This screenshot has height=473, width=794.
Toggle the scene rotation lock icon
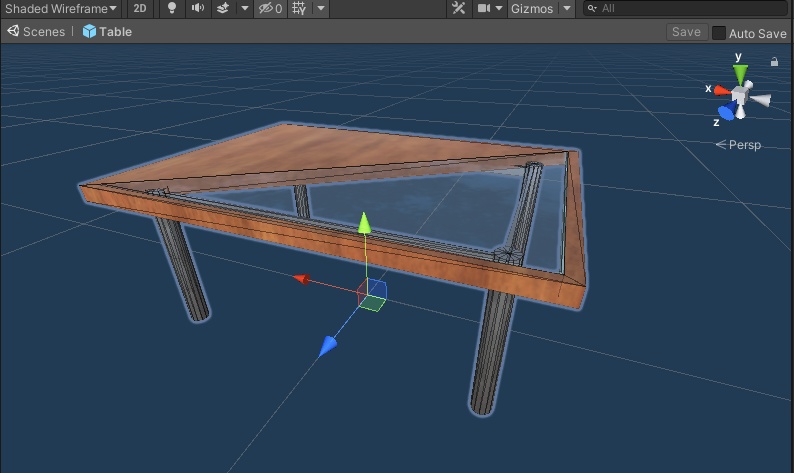pos(774,62)
